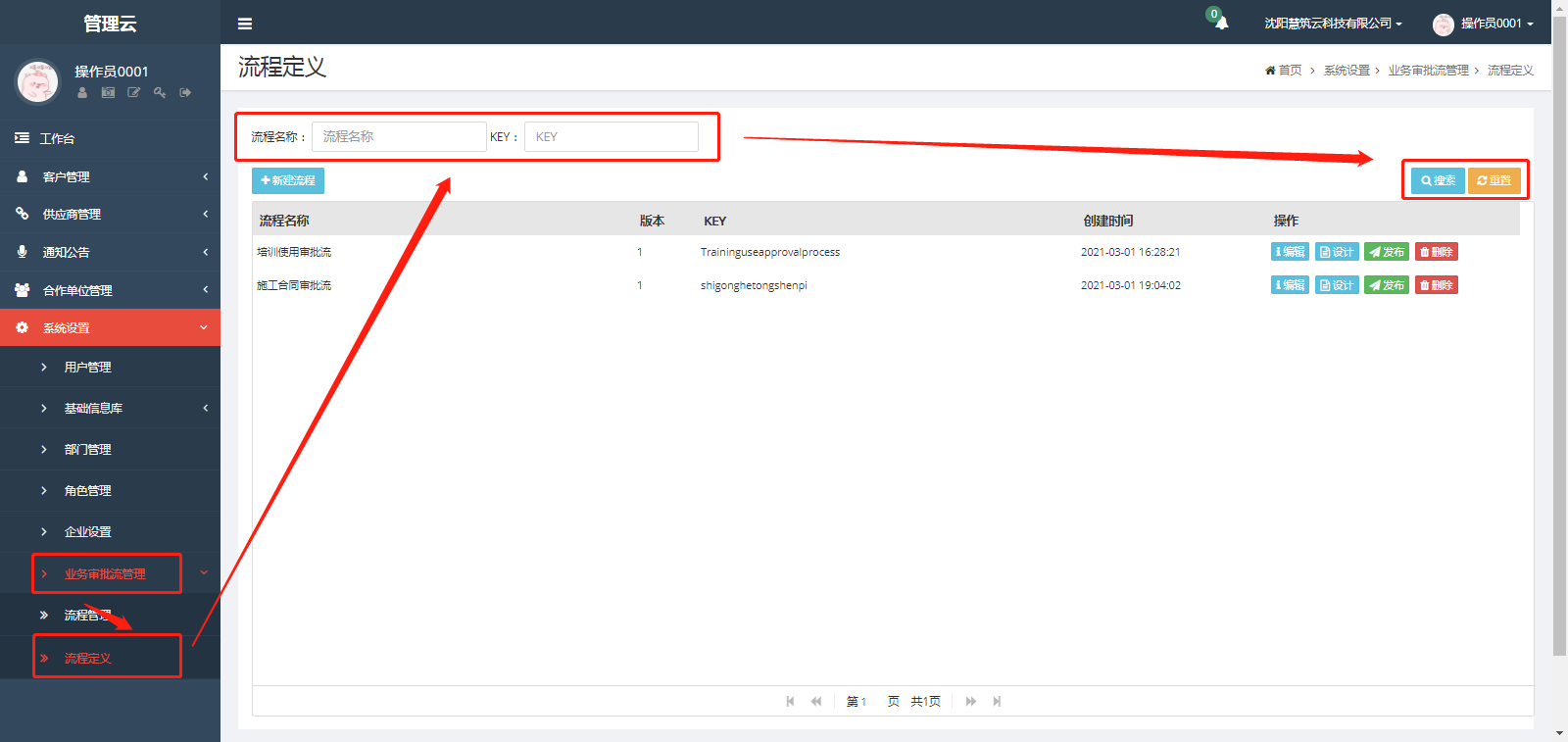Click the last page pagination icon

coord(997,701)
